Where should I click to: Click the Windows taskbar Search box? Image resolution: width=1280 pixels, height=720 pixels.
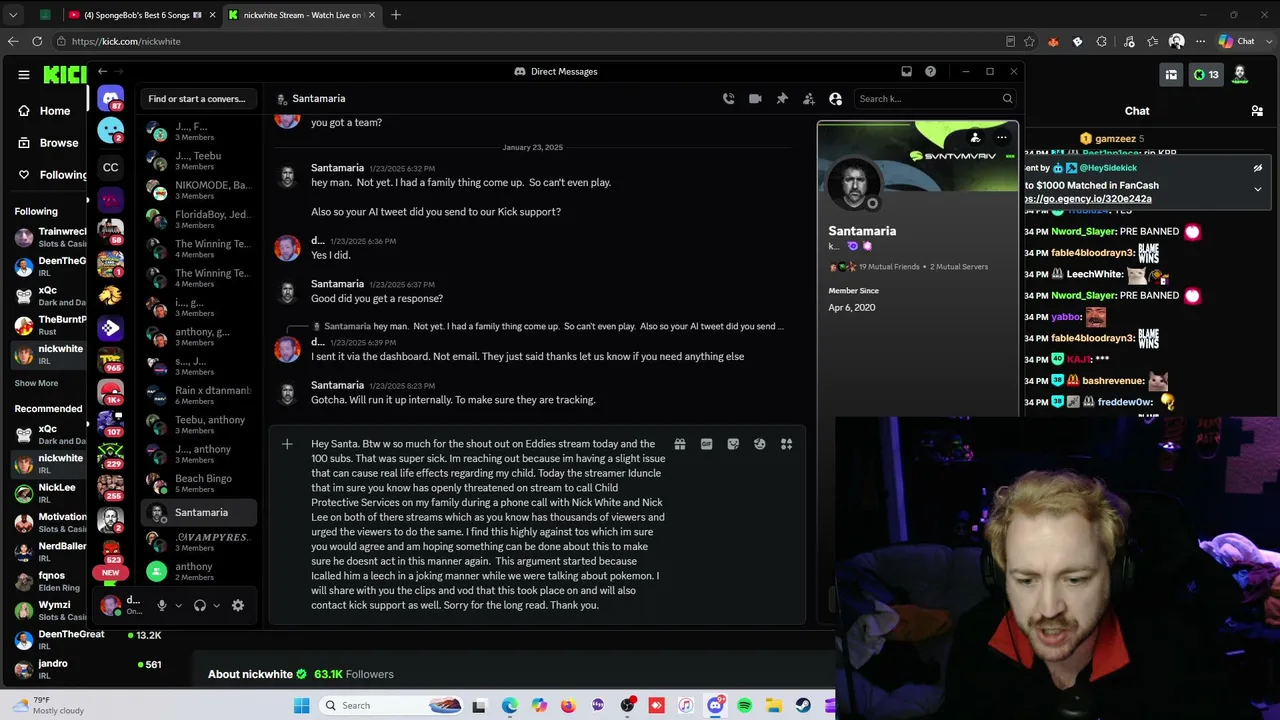tap(390, 706)
